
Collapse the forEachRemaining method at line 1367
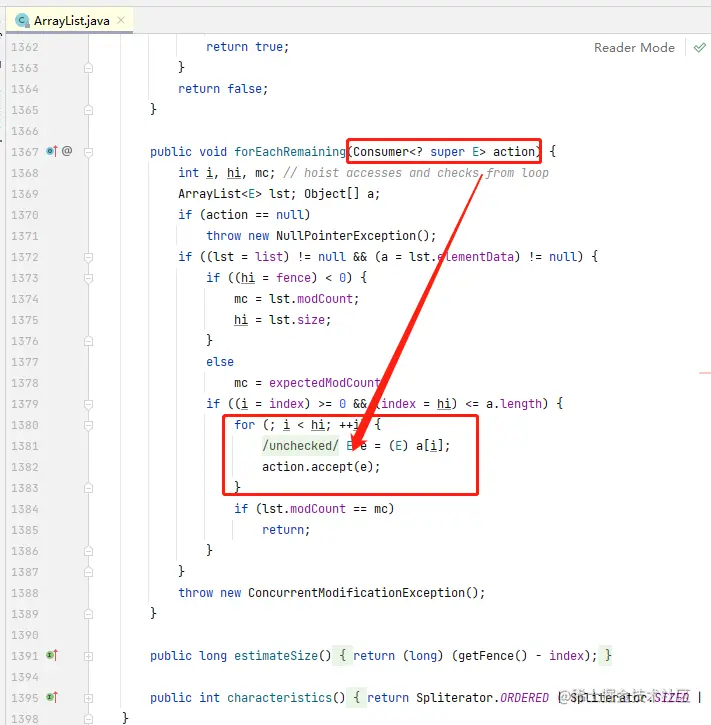point(89,152)
